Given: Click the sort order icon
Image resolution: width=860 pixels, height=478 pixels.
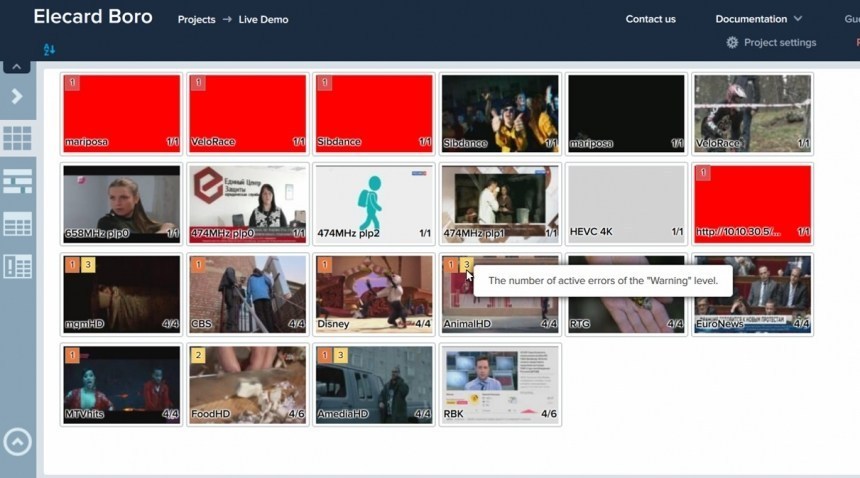Looking at the screenshot, I should pyautogui.click(x=49, y=50).
